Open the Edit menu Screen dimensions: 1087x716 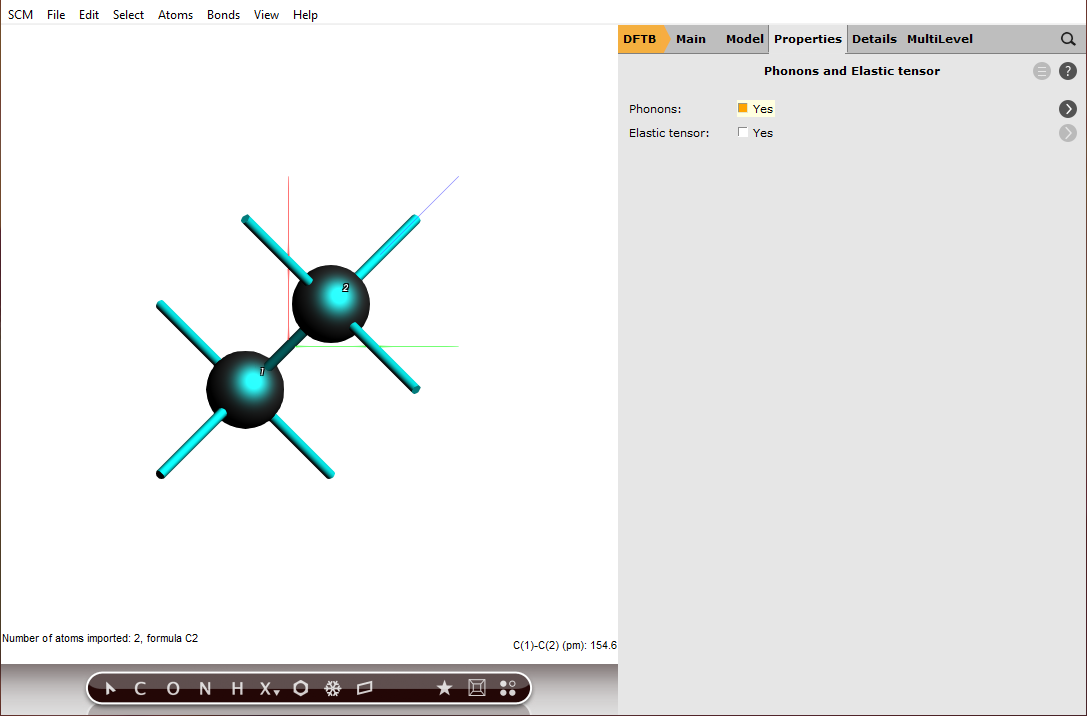point(89,15)
